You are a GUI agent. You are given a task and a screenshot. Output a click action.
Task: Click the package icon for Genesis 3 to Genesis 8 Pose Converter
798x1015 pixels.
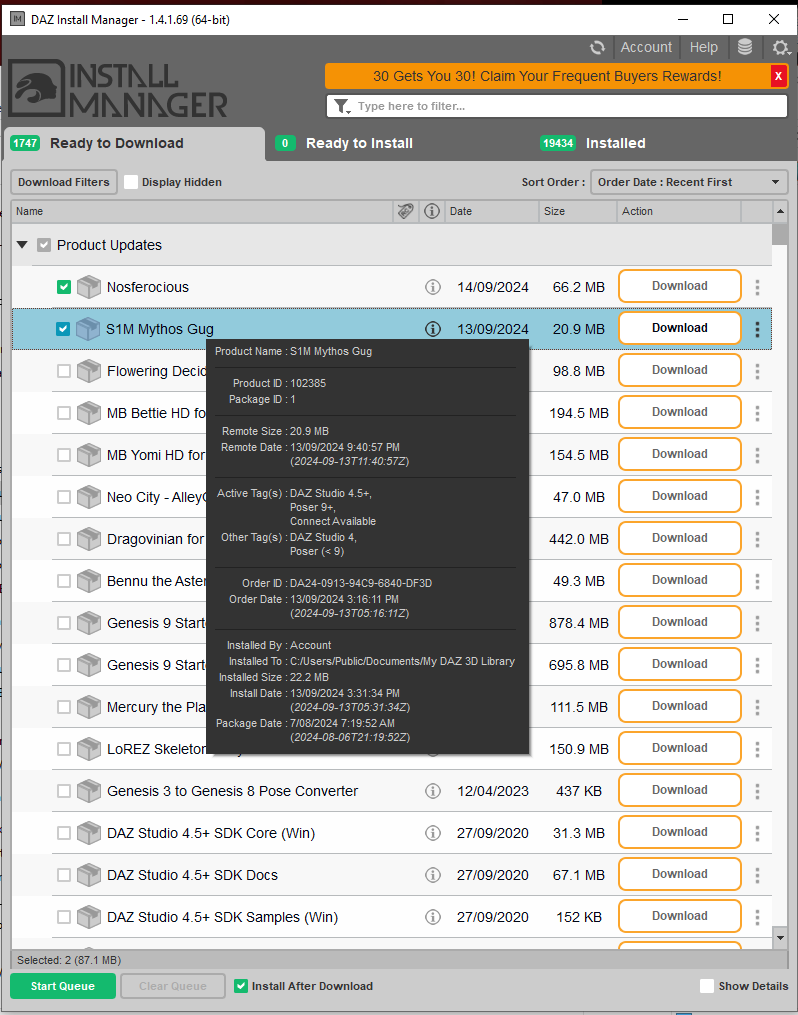click(89, 791)
